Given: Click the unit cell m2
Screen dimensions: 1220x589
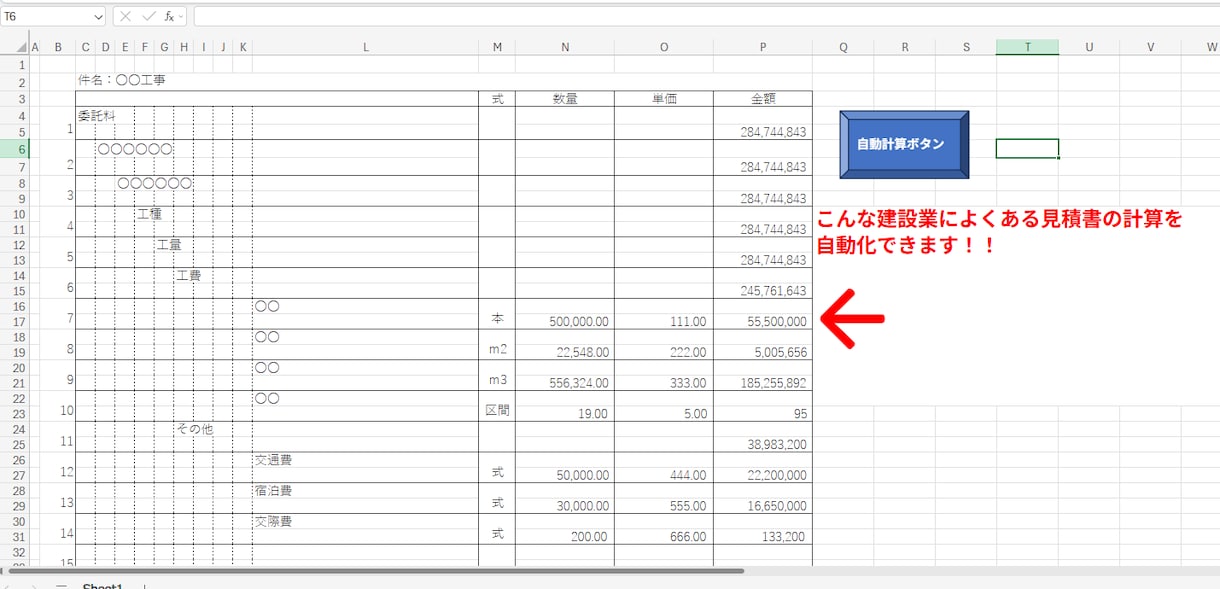Looking at the screenshot, I should pos(497,349).
